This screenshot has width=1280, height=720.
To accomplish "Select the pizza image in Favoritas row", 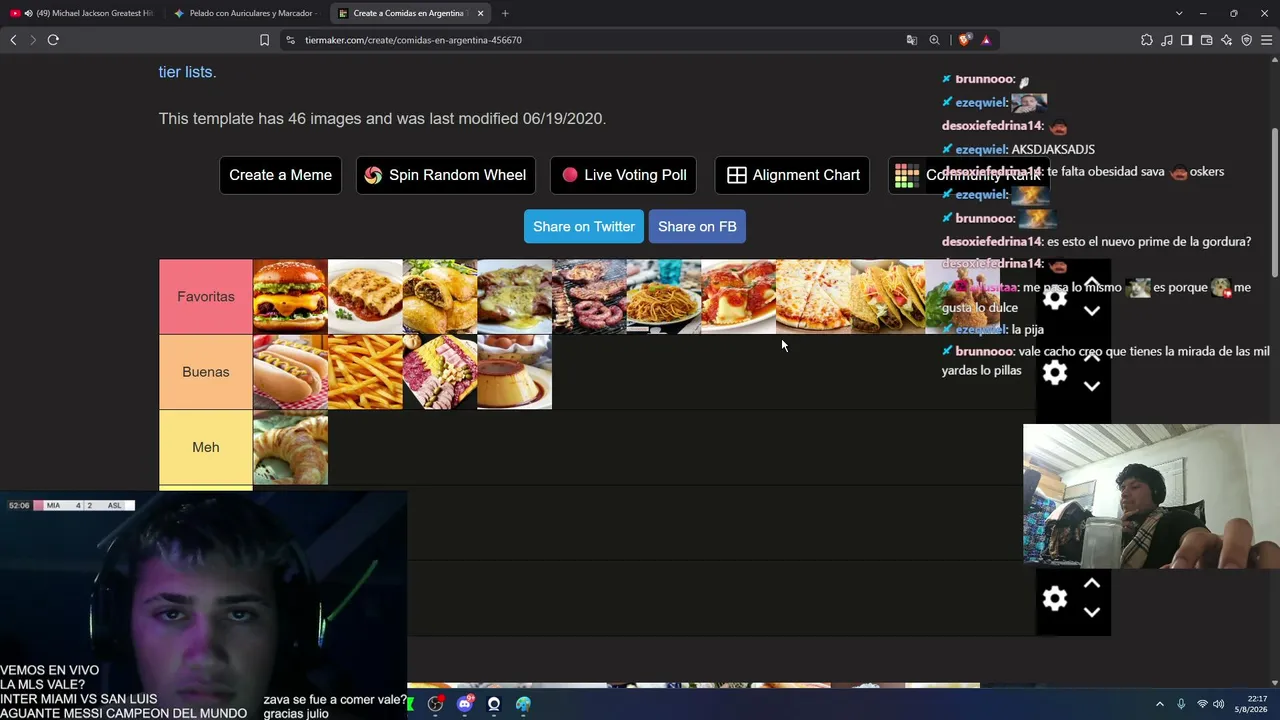I will click(813, 297).
